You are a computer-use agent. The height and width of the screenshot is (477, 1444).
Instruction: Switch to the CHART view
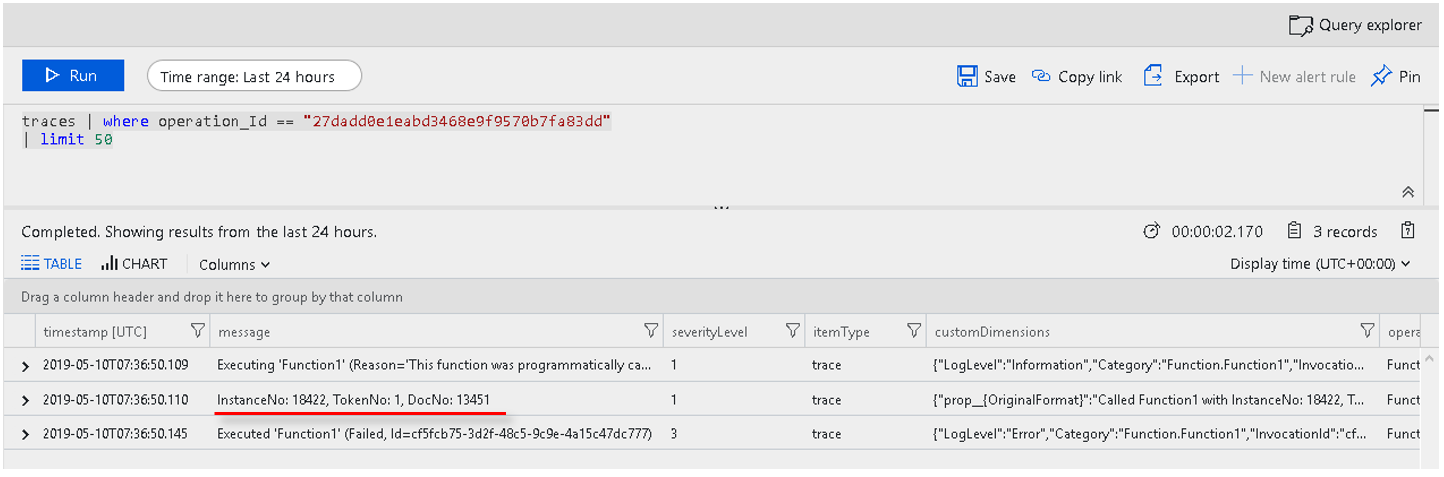134,264
